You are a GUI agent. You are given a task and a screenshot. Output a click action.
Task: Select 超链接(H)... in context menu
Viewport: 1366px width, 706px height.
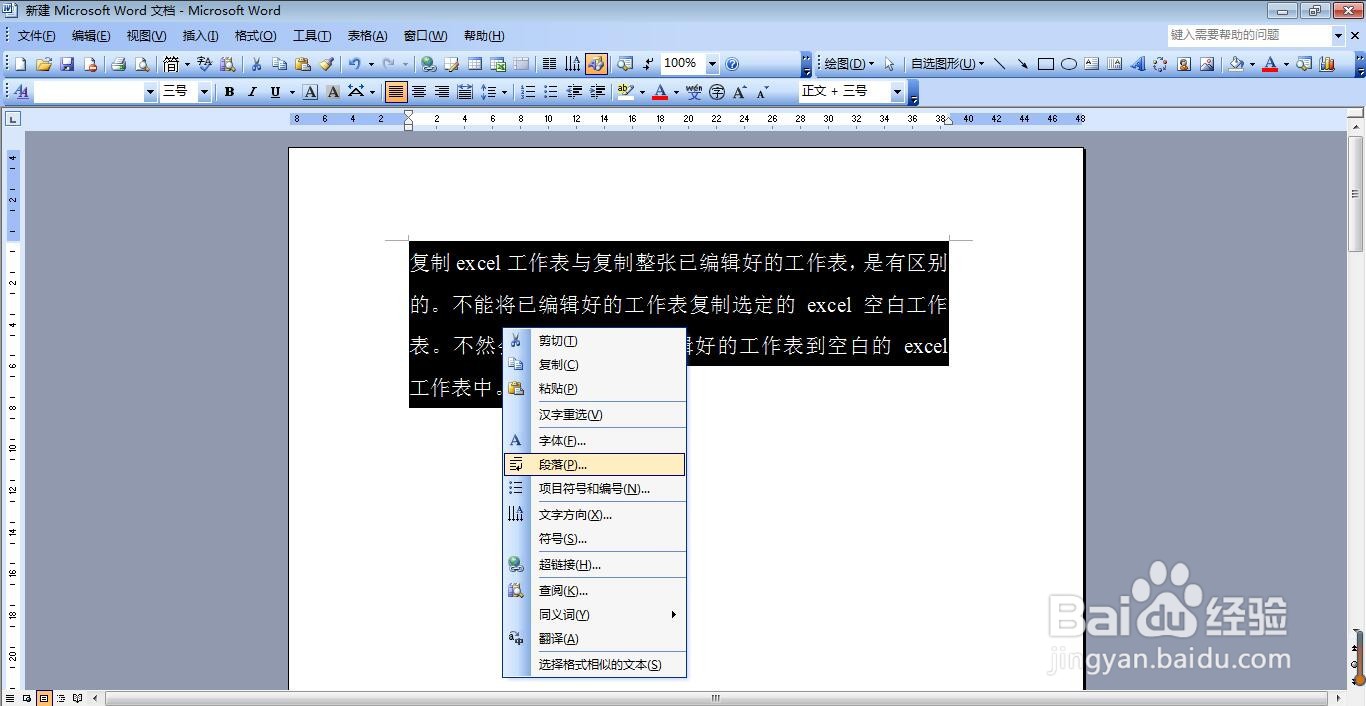click(x=595, y=565)
